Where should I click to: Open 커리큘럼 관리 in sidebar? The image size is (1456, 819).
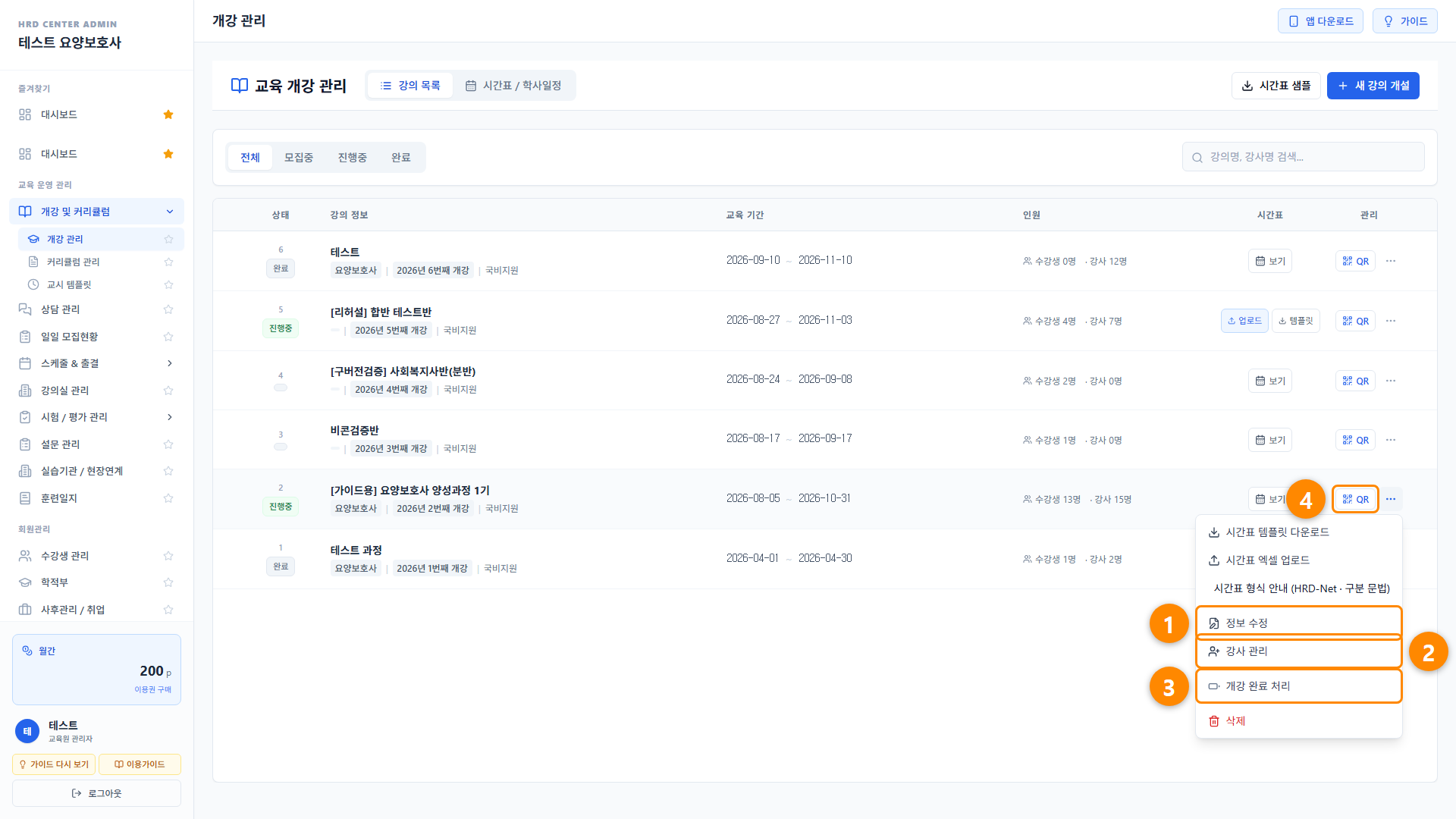tap(101, 262)
